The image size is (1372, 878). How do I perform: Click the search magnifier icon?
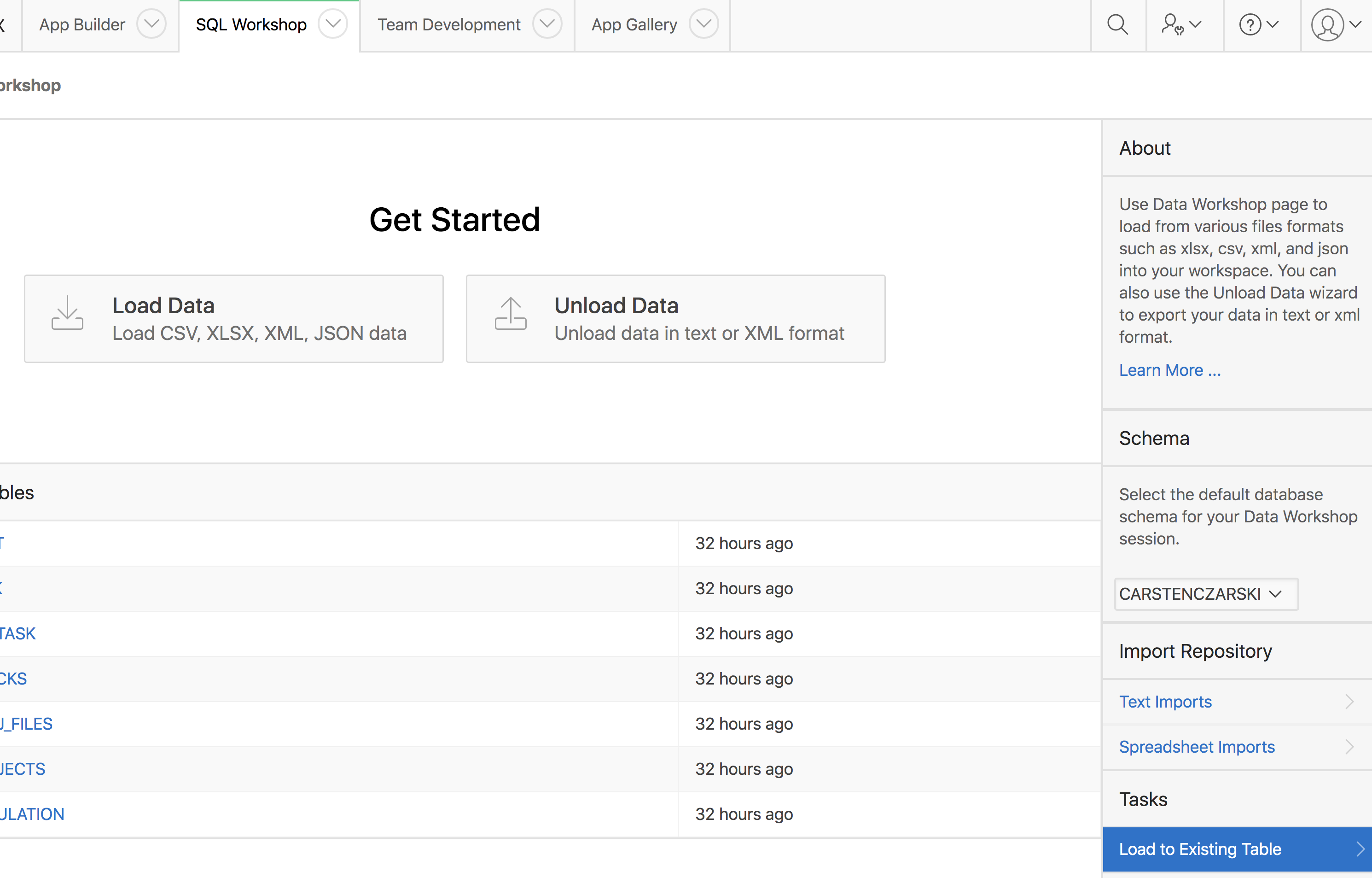[x=1117, y=24]
